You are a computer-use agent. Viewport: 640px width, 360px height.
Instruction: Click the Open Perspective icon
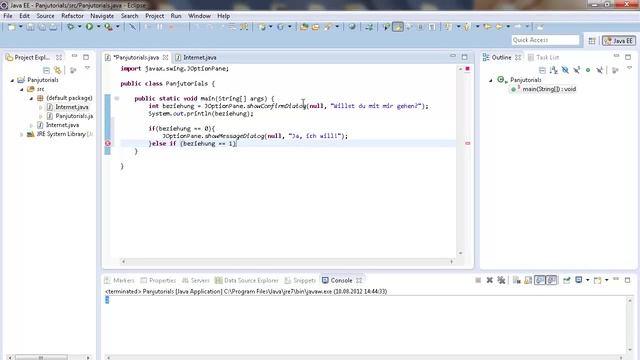(x=592, y=40)
